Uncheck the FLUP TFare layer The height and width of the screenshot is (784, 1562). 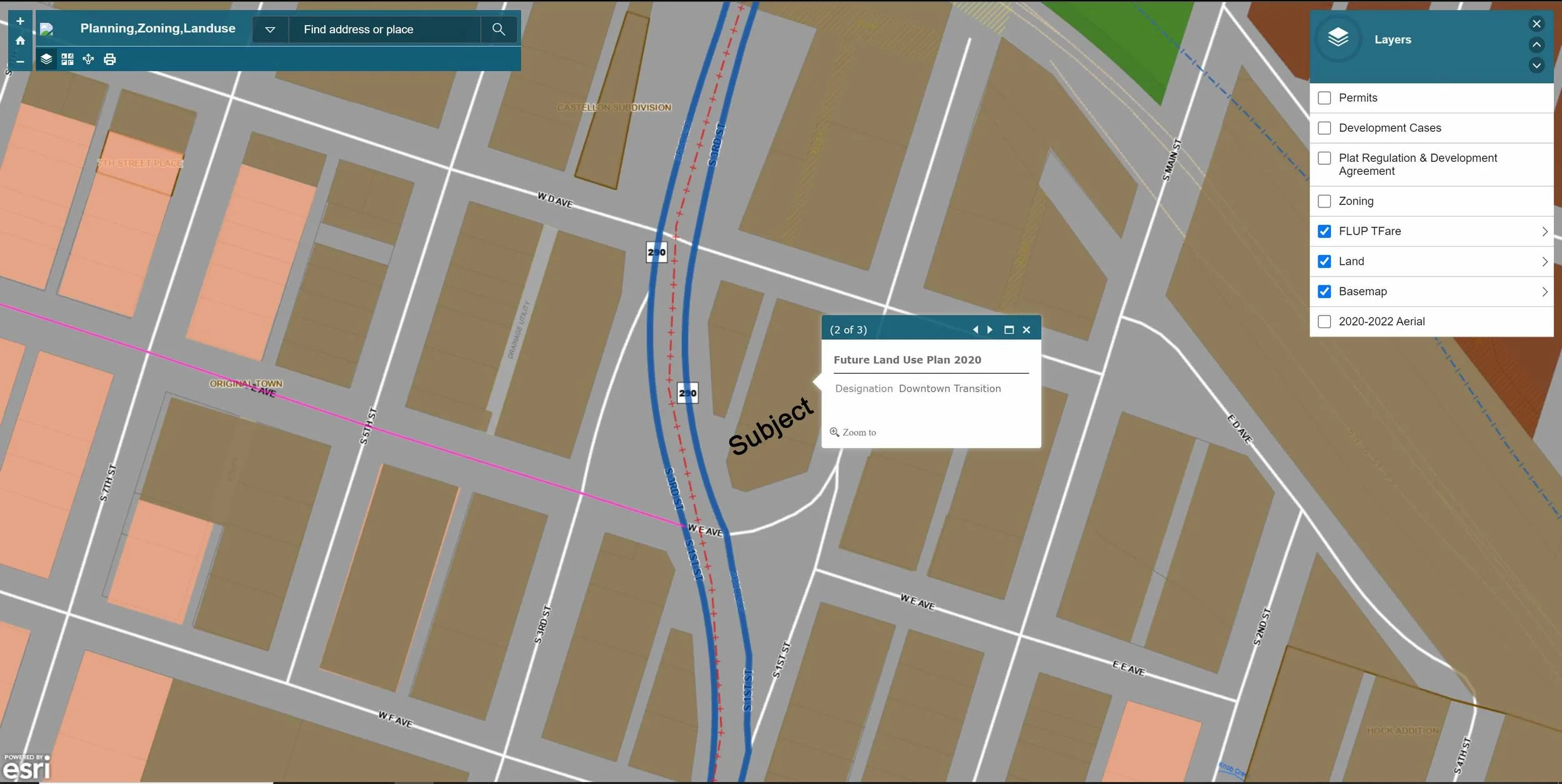click(1324, 231)
